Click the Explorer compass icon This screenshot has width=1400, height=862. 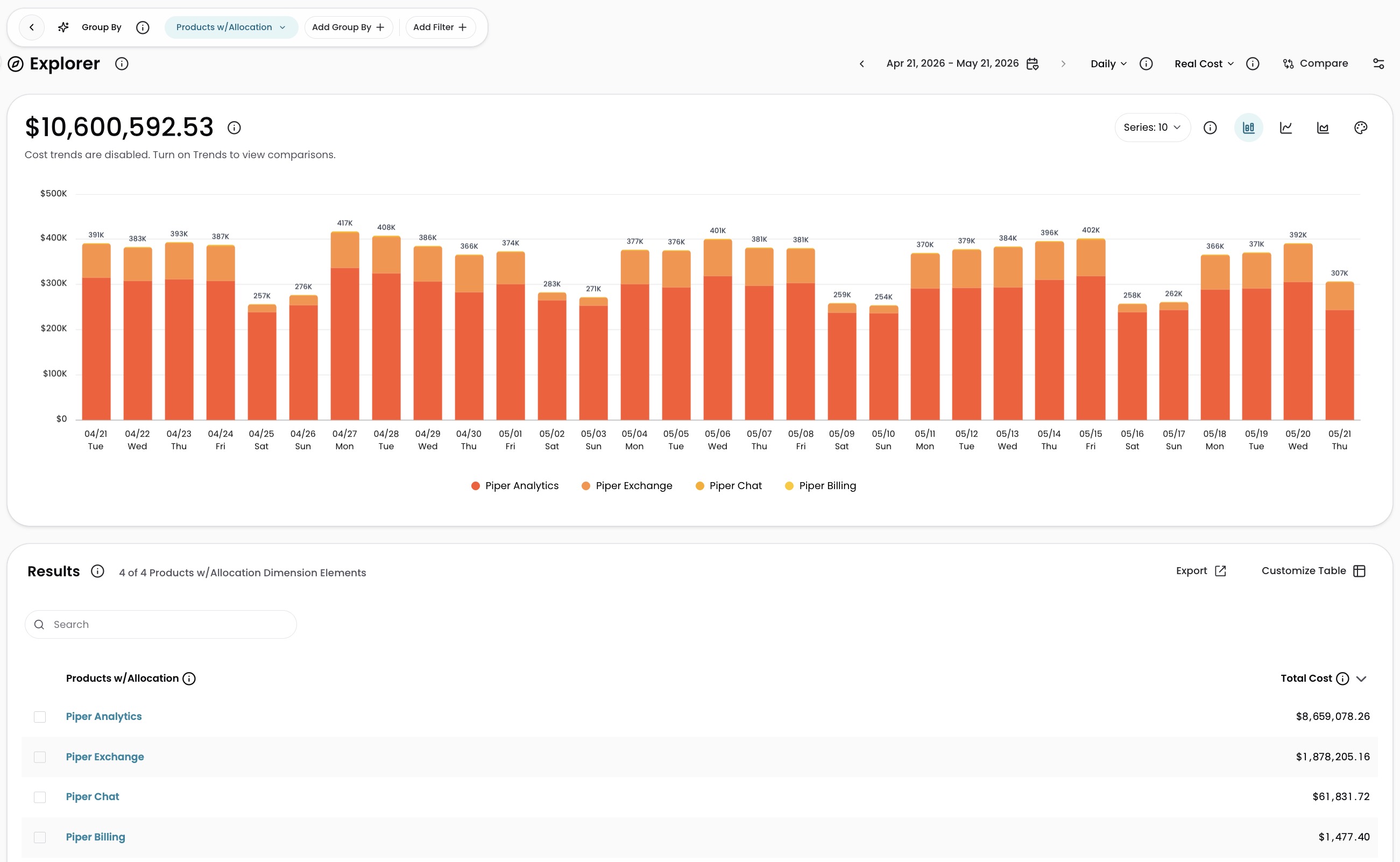[x=16, y=64]
